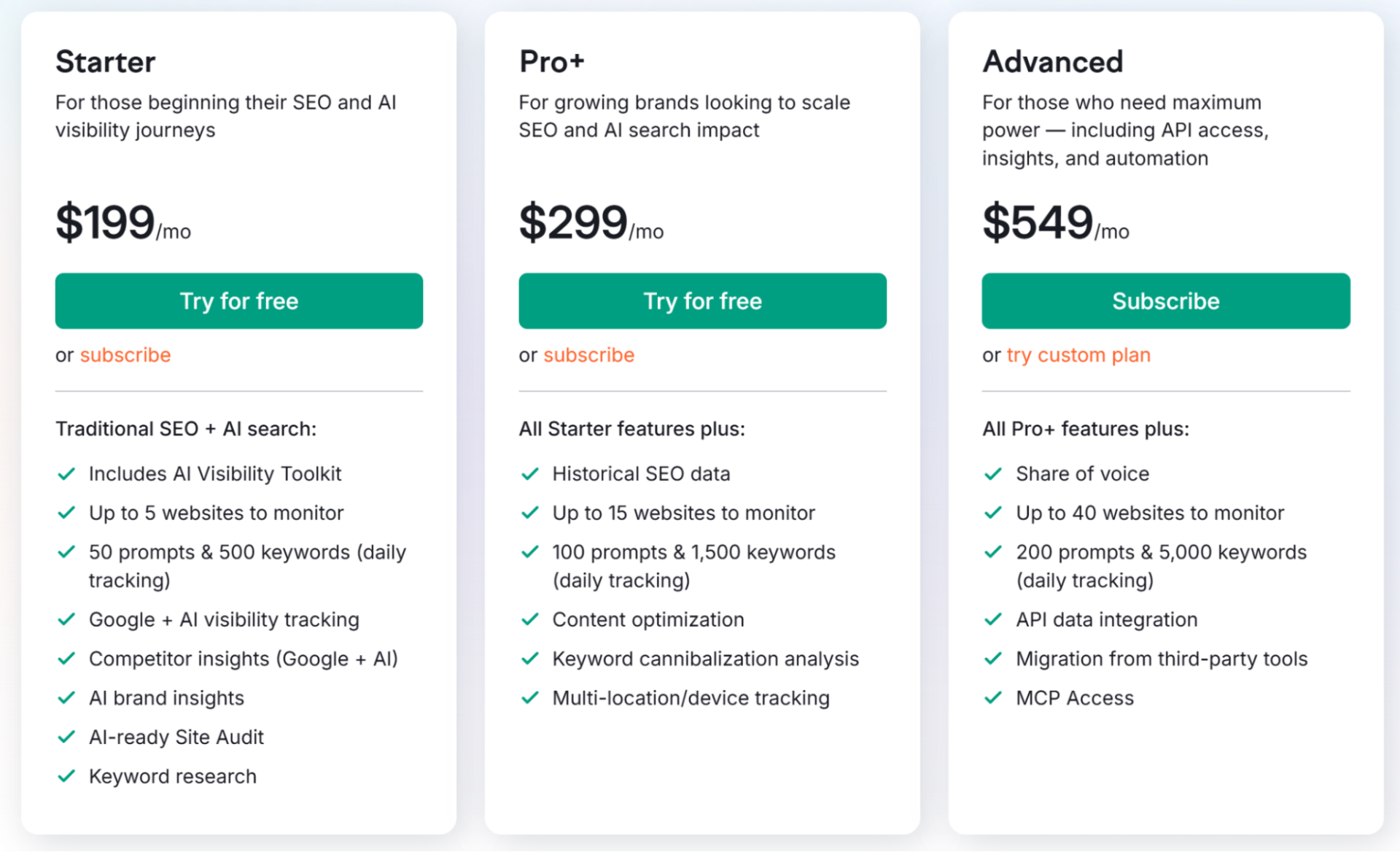Click the checkmark next to Migration from third-party tools
Screen dimensions: 1400x852
994,659
